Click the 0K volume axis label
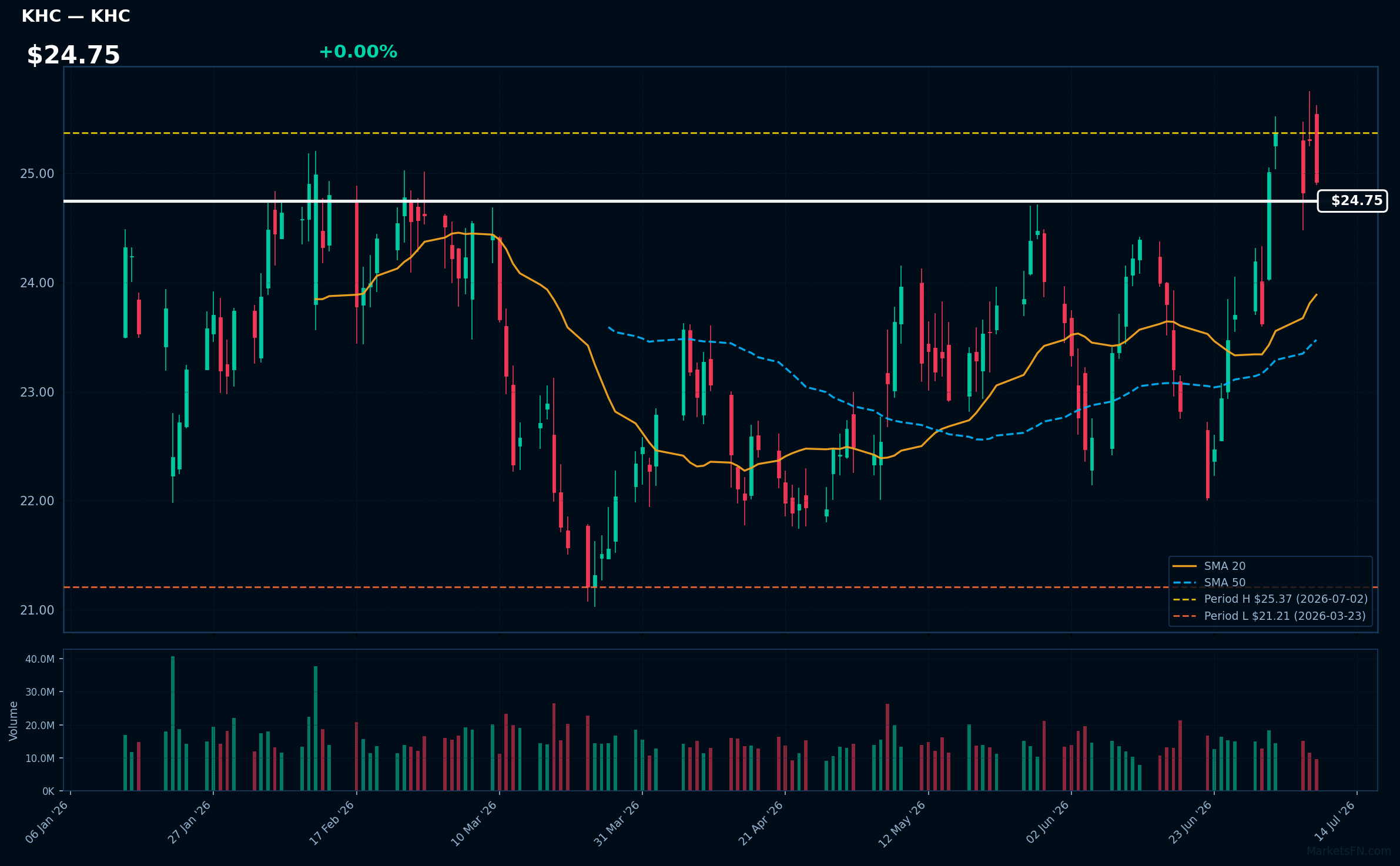Screen dimensions: 1400x866 point(48,791)
